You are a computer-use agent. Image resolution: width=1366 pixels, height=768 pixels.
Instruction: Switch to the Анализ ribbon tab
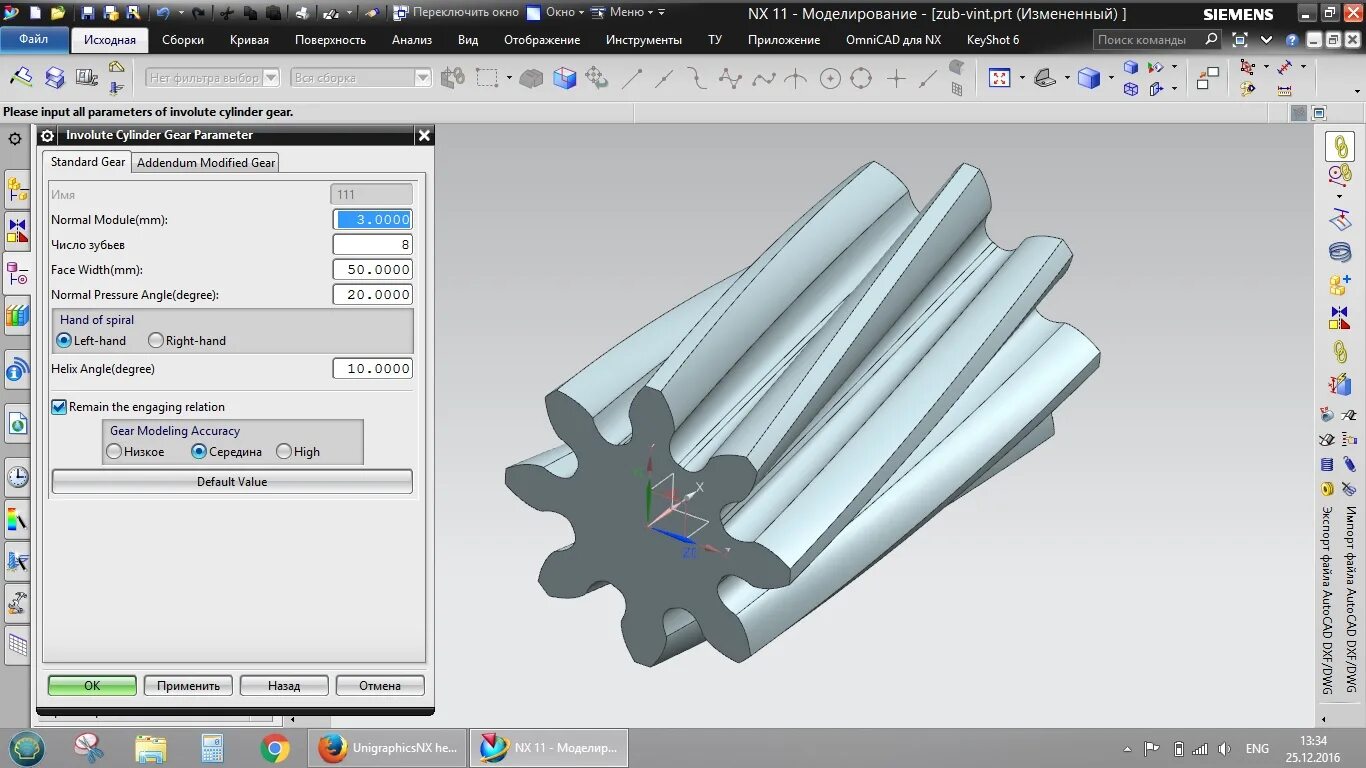(x=412, y=40)
